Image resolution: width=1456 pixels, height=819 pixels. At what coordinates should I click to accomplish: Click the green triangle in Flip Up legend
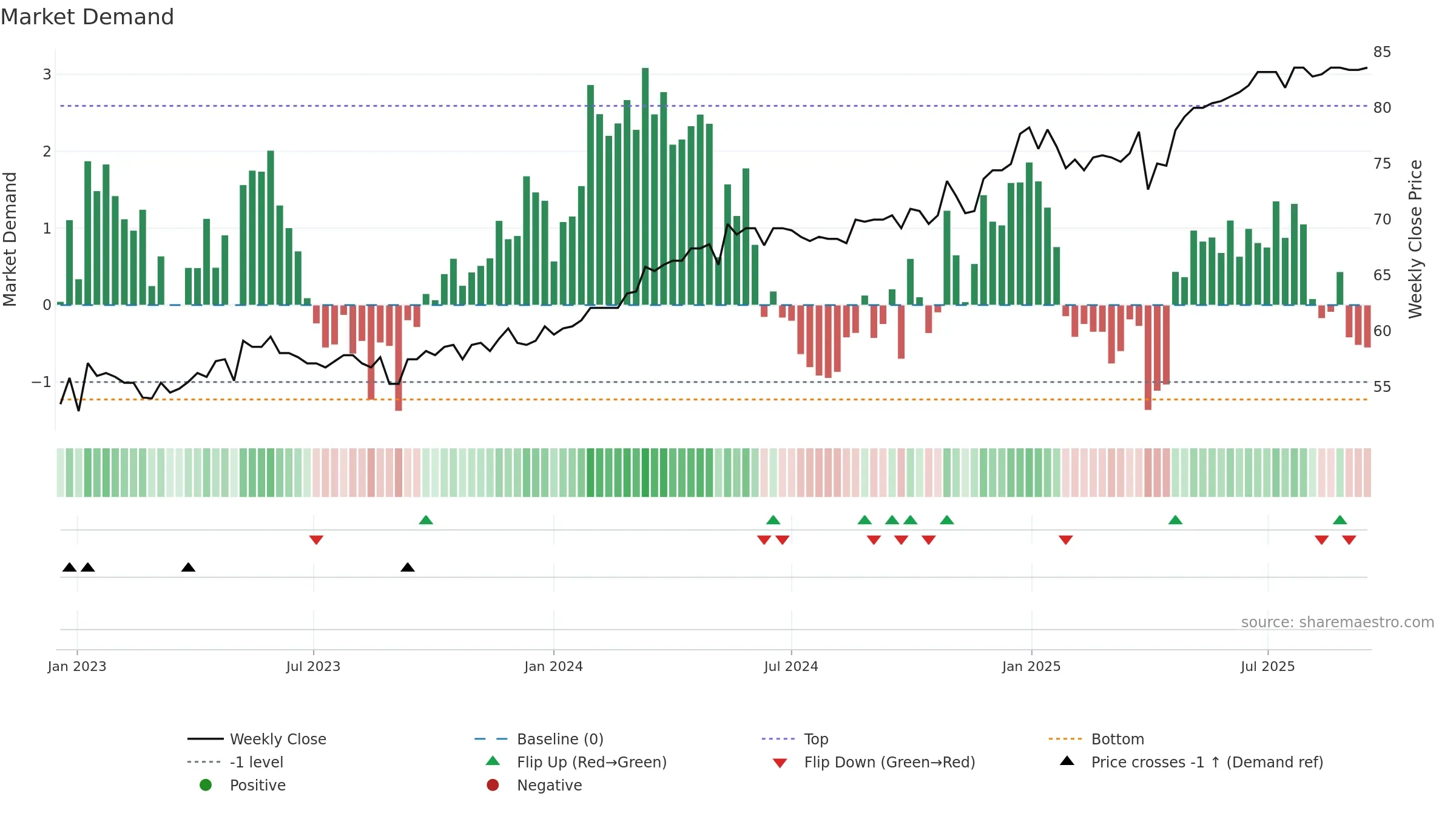[493, 761]
